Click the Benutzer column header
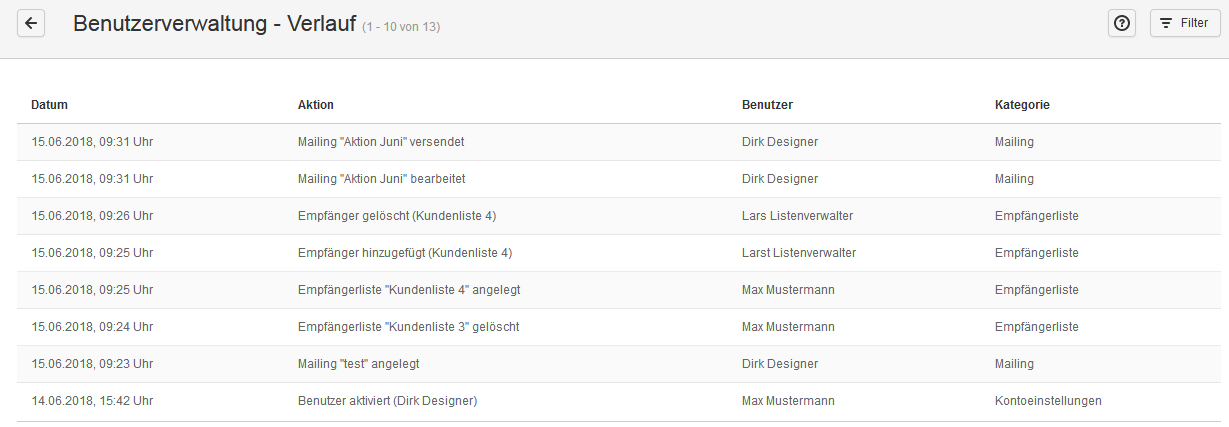The height and width of the screenshot is (427, 1229). (x=768, y=105)
